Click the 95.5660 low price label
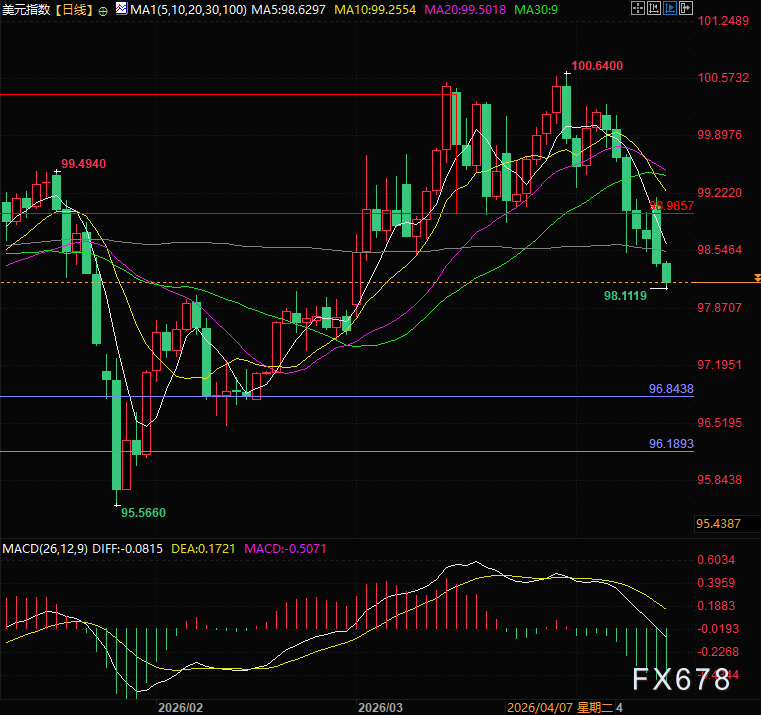This screenshot has height=715, width=761. 143,512
